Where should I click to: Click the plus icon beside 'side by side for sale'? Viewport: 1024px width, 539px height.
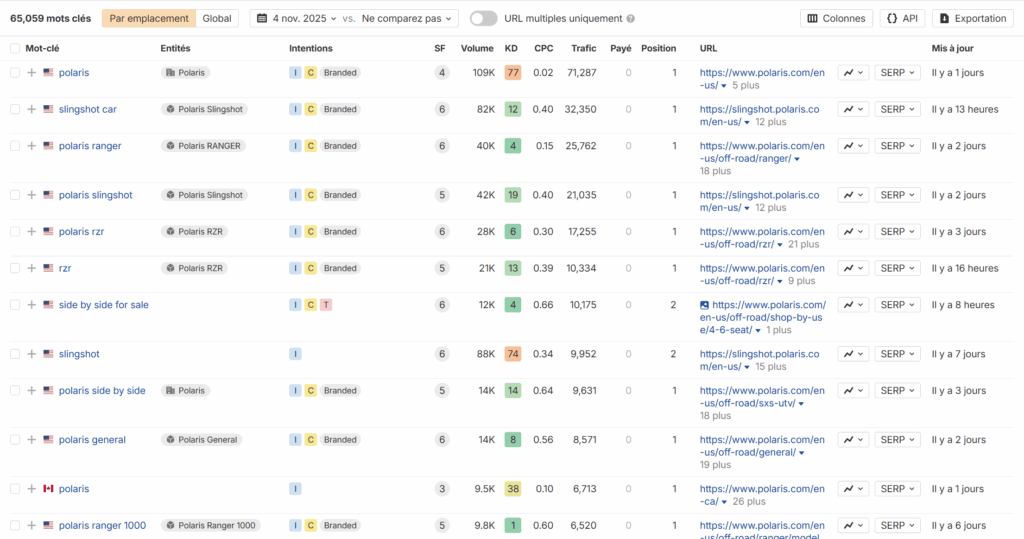tap(31, 304)
